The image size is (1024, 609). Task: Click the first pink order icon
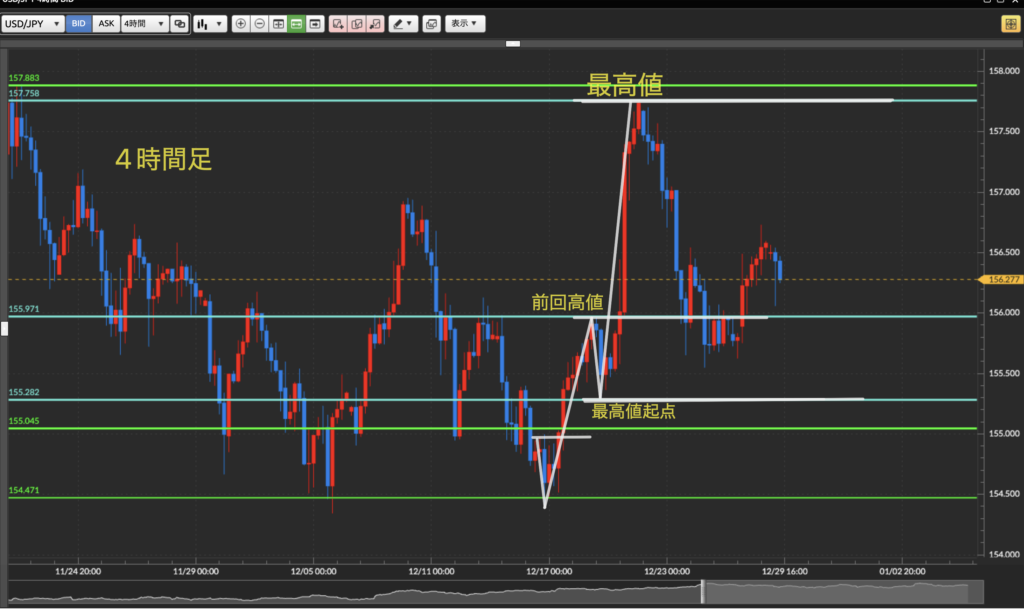[338, 23]
